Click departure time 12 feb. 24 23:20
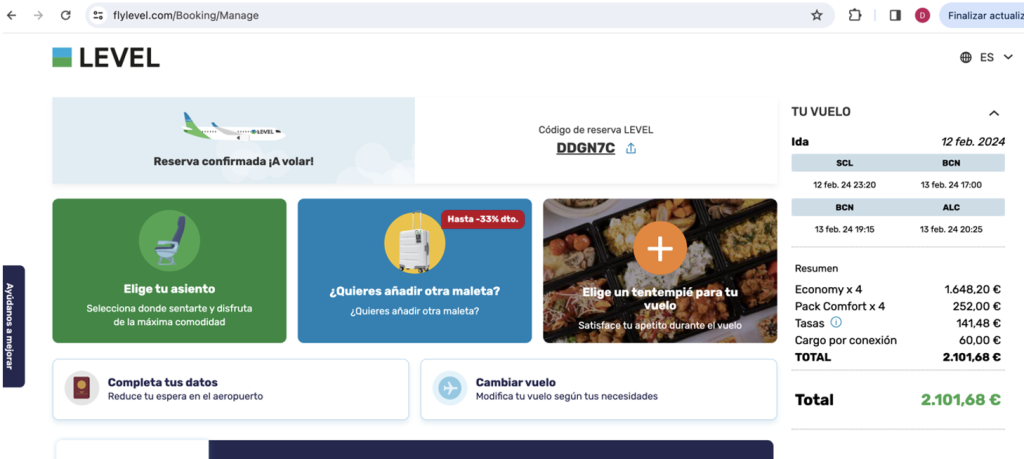The image size is (1024, 459). (844, 185)
